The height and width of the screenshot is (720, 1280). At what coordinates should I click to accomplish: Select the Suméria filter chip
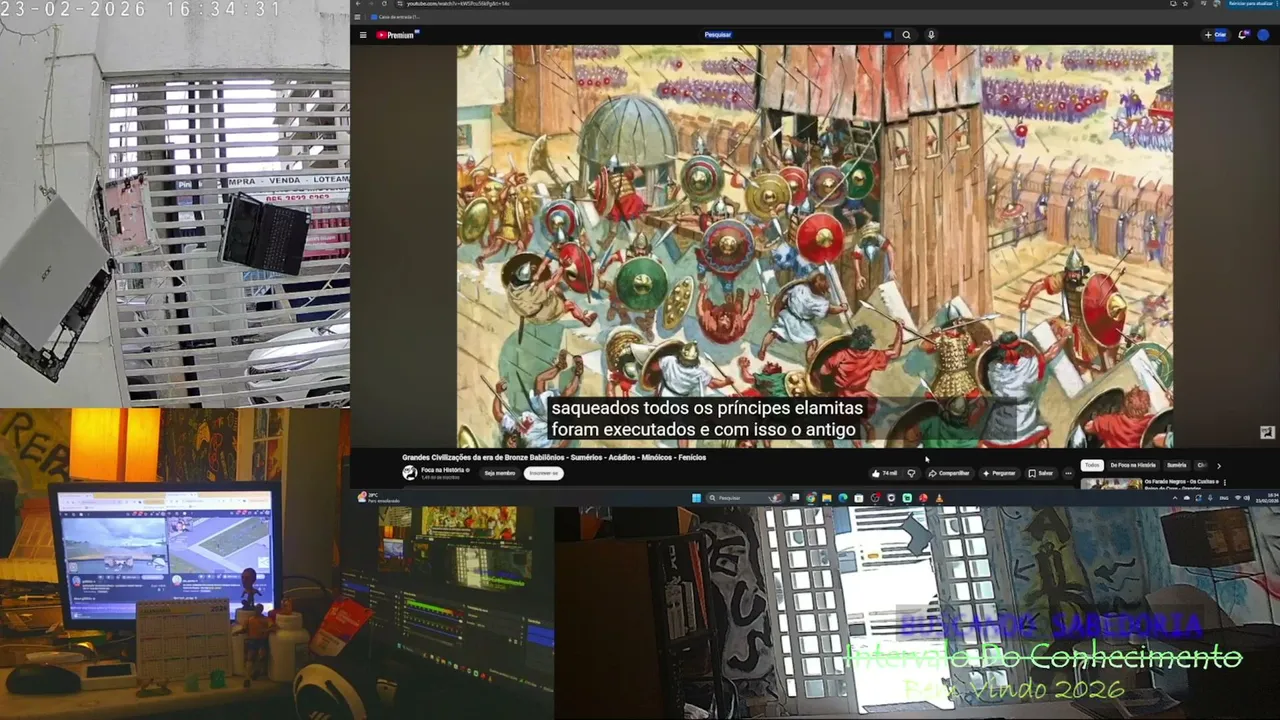(x=1177, y=465)
